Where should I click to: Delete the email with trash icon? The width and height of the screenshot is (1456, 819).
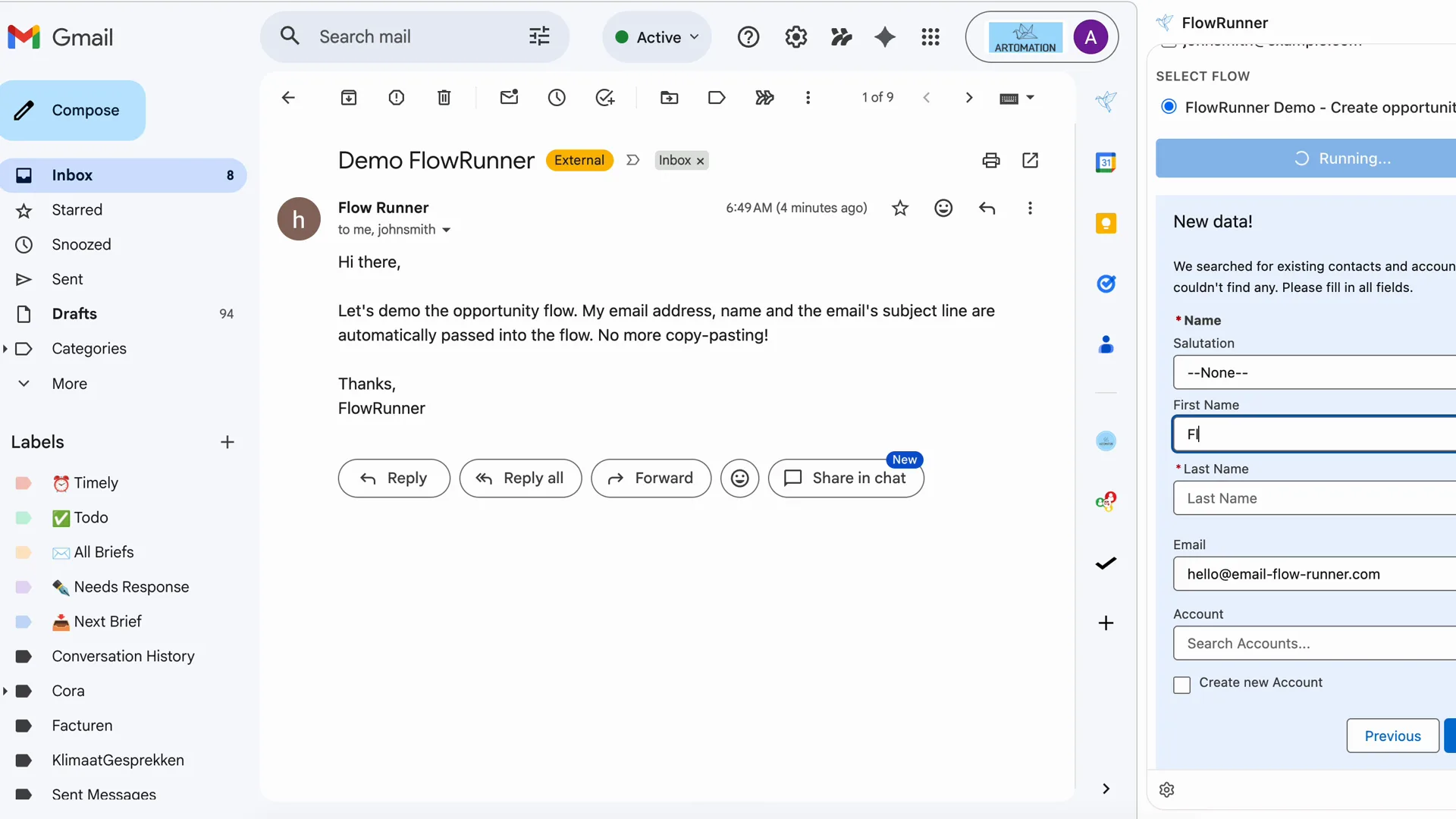[444, 97]
